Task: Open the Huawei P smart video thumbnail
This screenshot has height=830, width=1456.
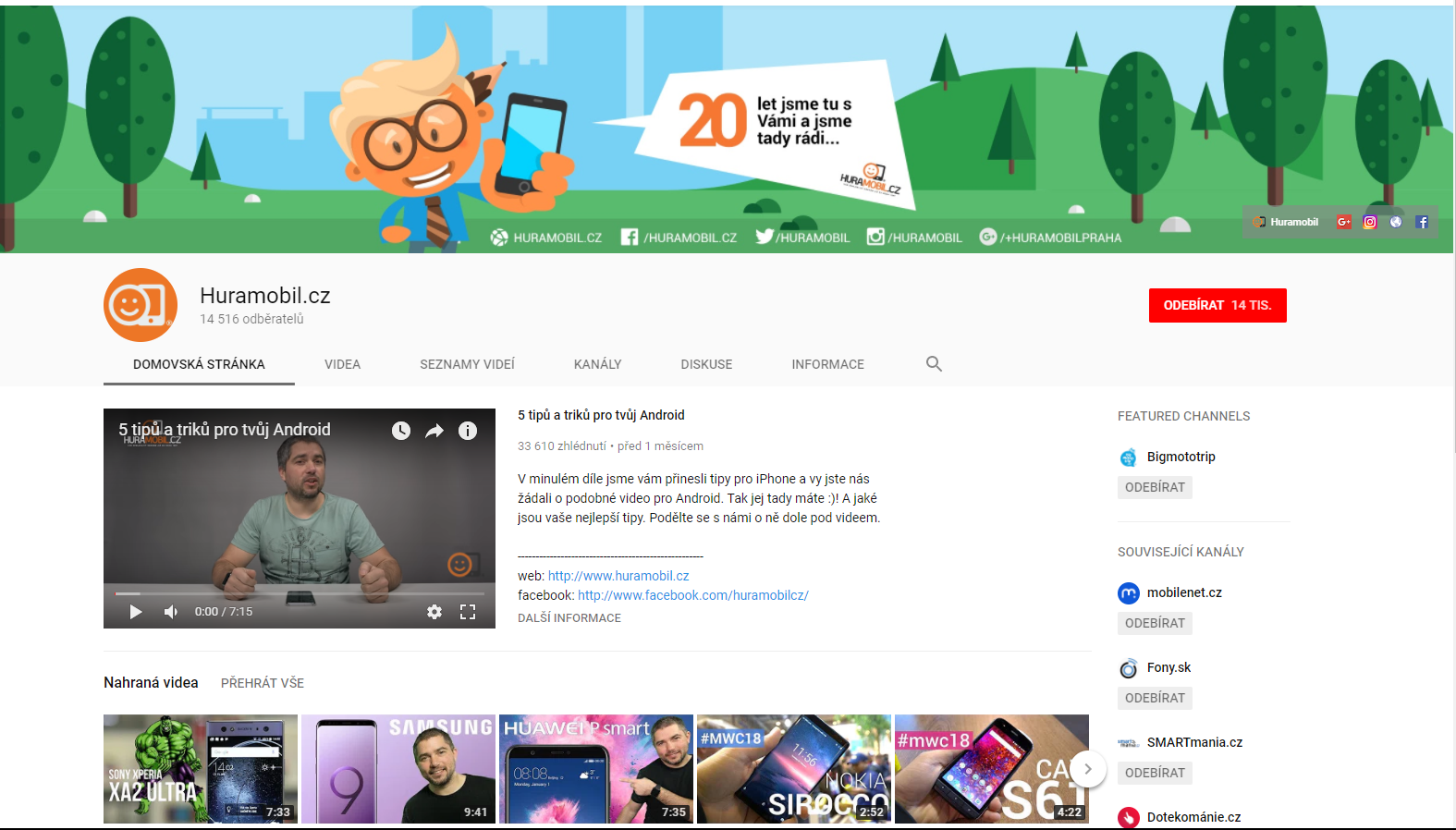Action: (x=596, y=769)
